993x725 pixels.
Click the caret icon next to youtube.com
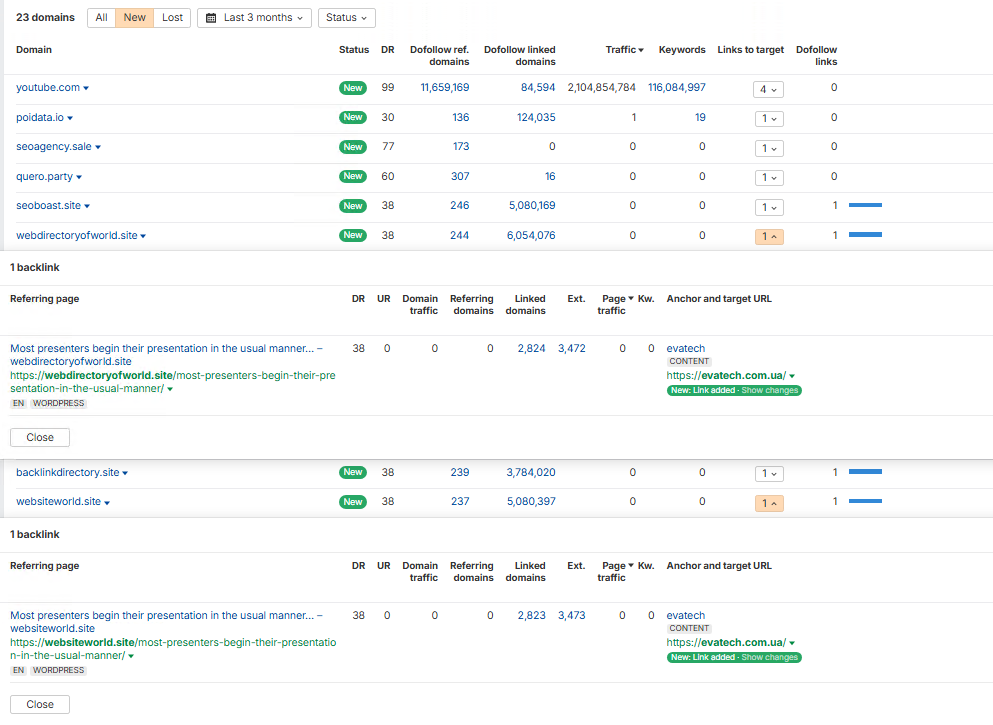86,88
